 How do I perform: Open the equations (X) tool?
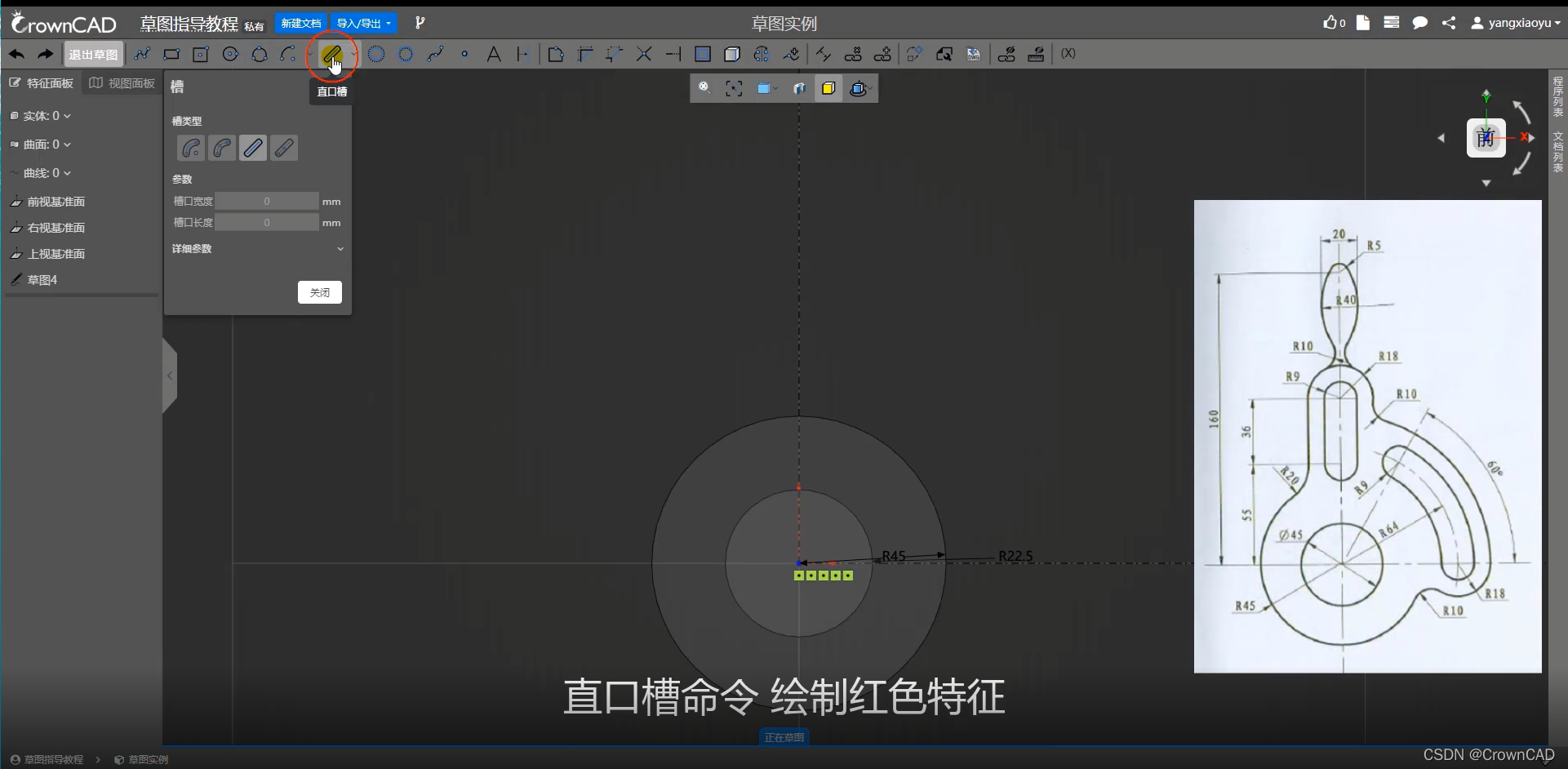pos(1068,54)
